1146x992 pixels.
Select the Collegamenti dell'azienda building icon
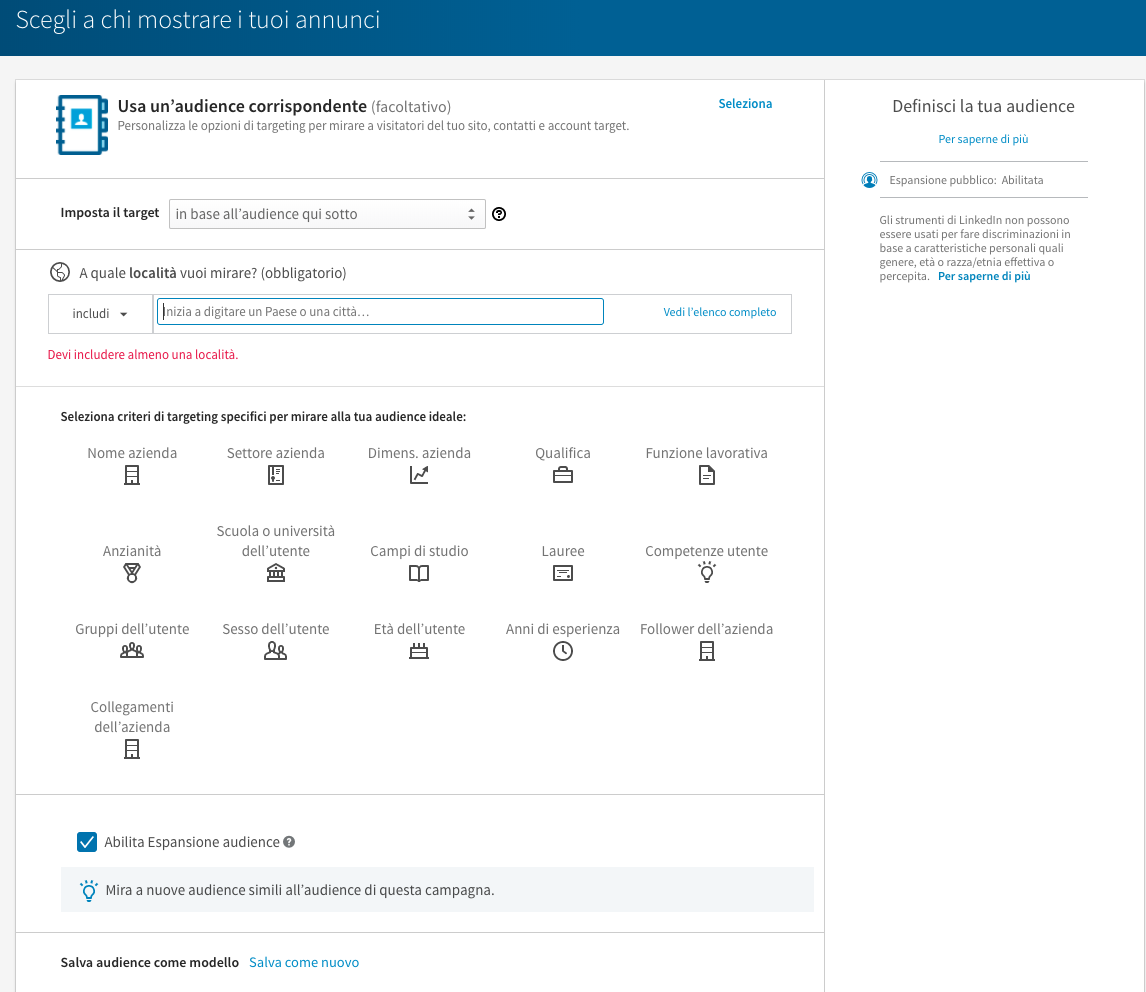pos(132,749)
